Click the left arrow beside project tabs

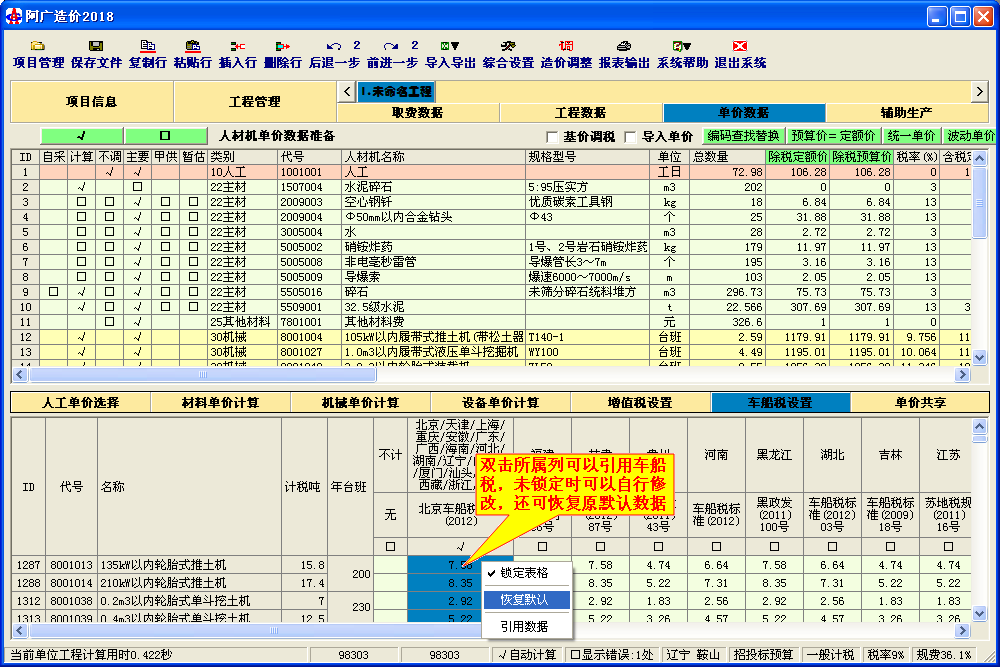coord(346,92)
